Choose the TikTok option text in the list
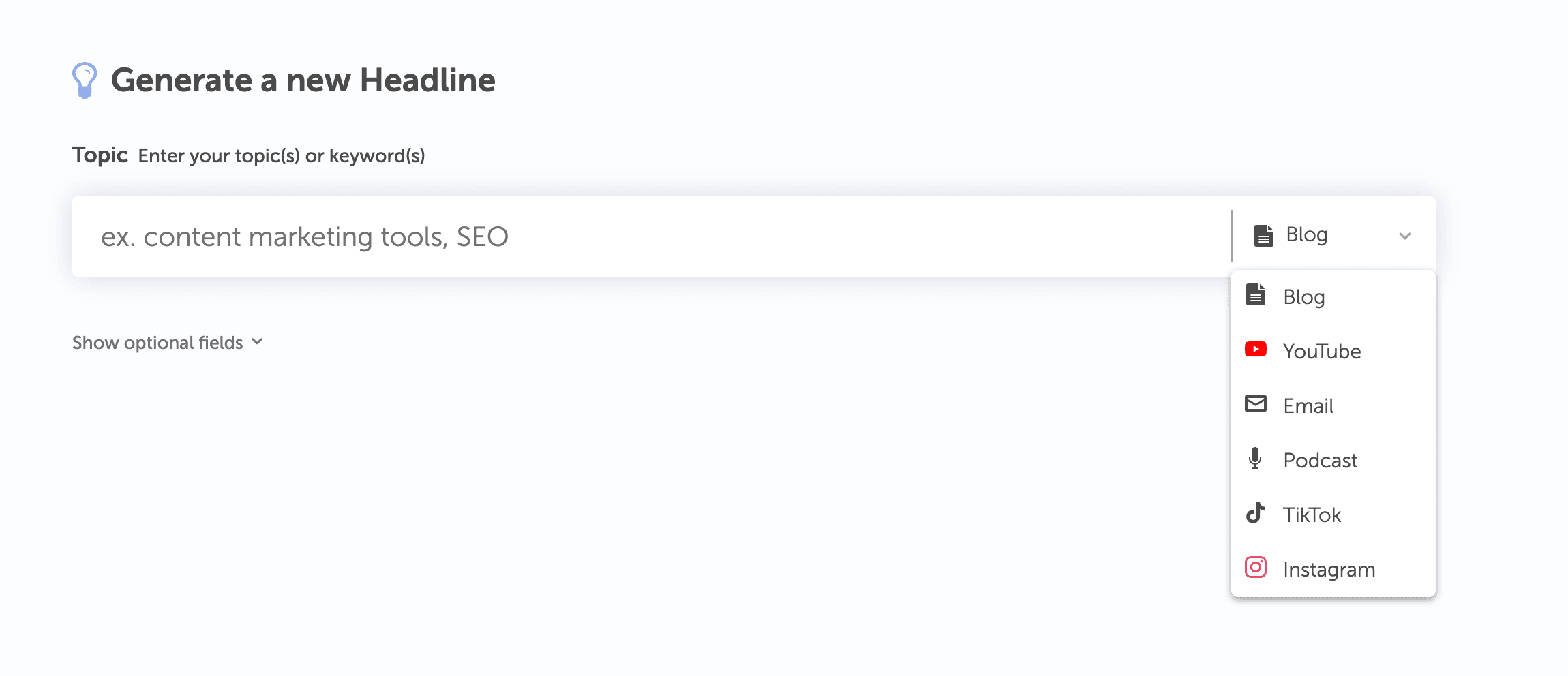This screenshot has height=676, width=1568. pyautogui.click(x=1312, y=515)
